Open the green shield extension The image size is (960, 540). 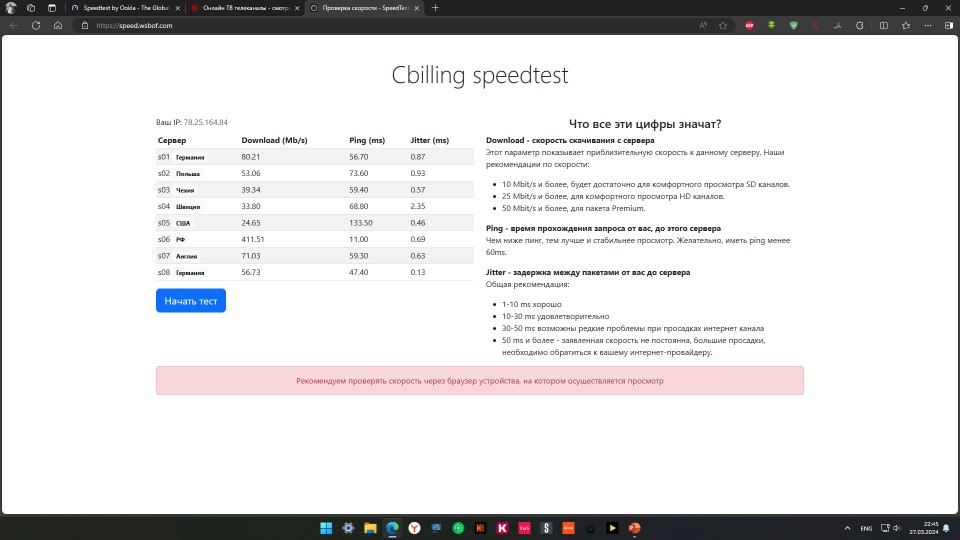tap(793, 26)
